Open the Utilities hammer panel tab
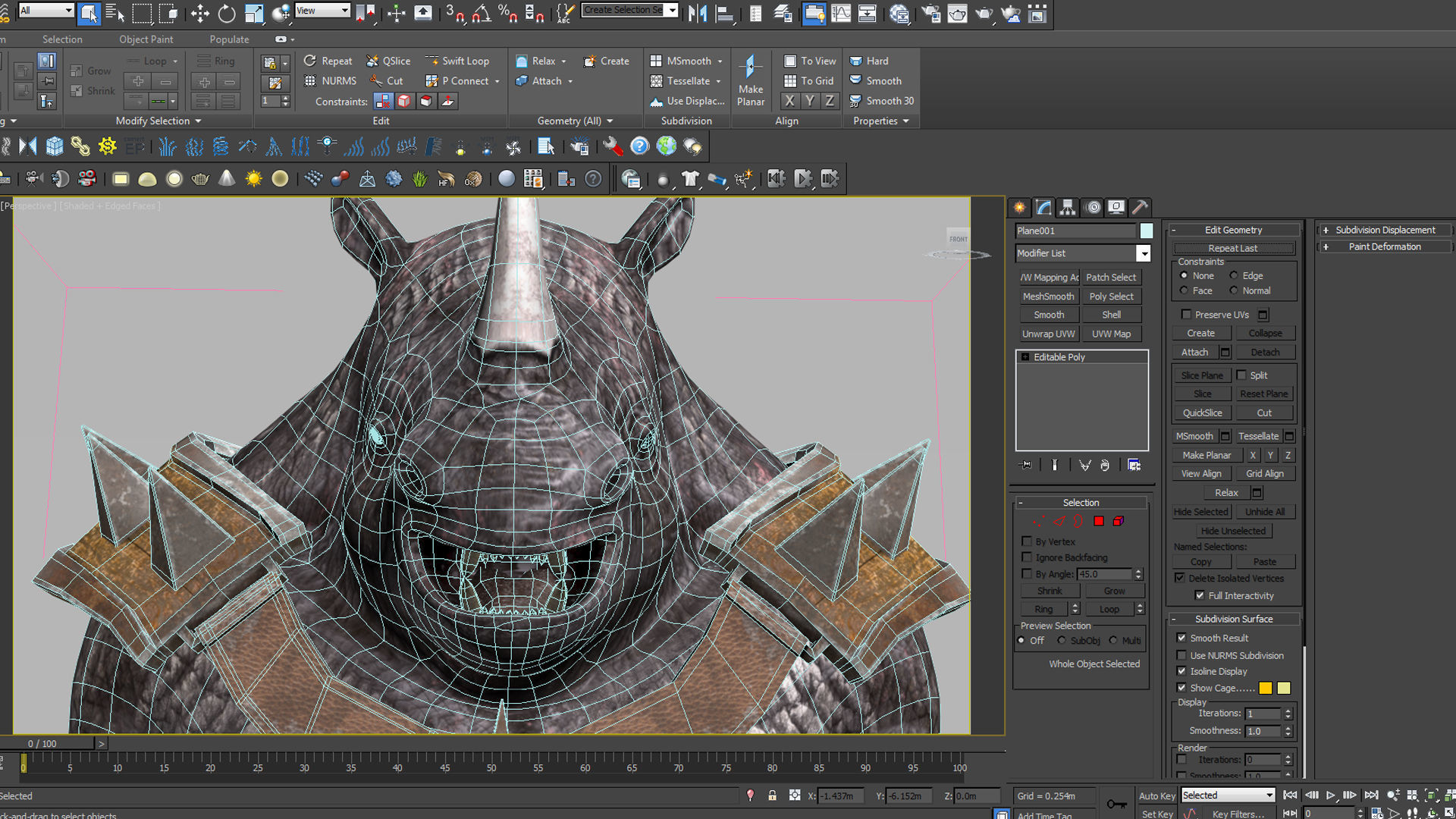Viewport: 1456px width, 819px height. [1140, 207]
